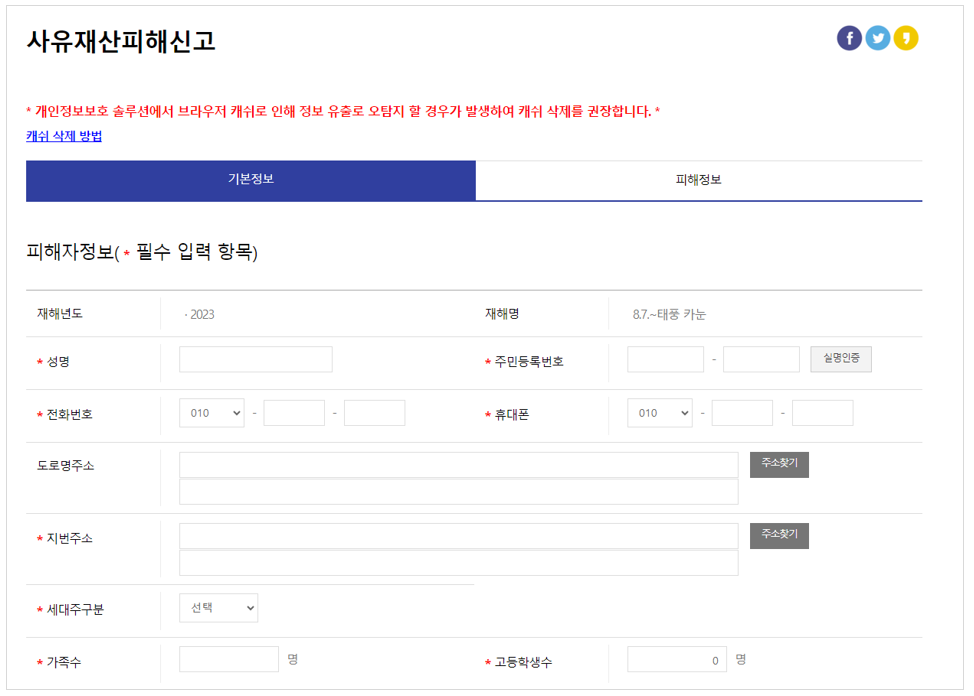Share the page via KakaoTalk icon

click(908, 38)
